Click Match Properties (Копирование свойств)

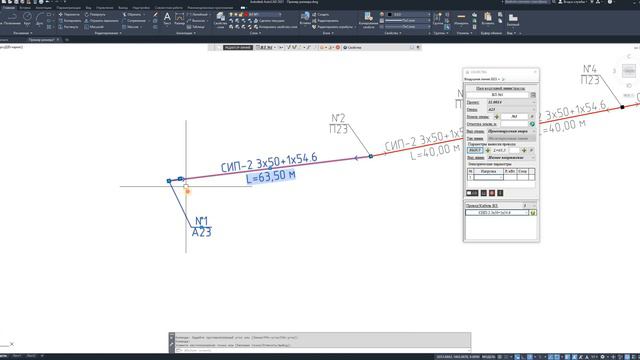pyautogui.click(x=368, y=20)
